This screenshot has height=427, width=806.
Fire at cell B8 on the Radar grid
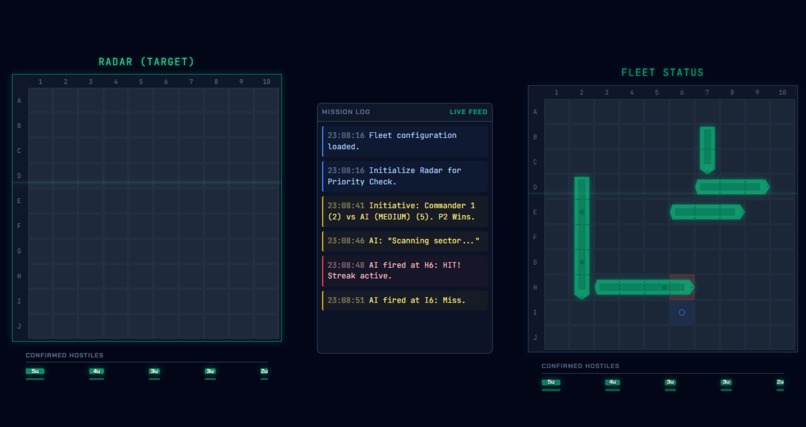click(x=216, y=126)
